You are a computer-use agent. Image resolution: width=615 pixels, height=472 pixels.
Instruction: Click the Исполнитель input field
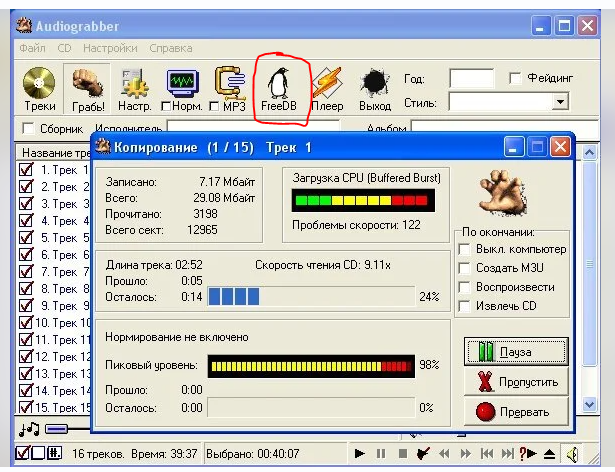tap(253, 128)
